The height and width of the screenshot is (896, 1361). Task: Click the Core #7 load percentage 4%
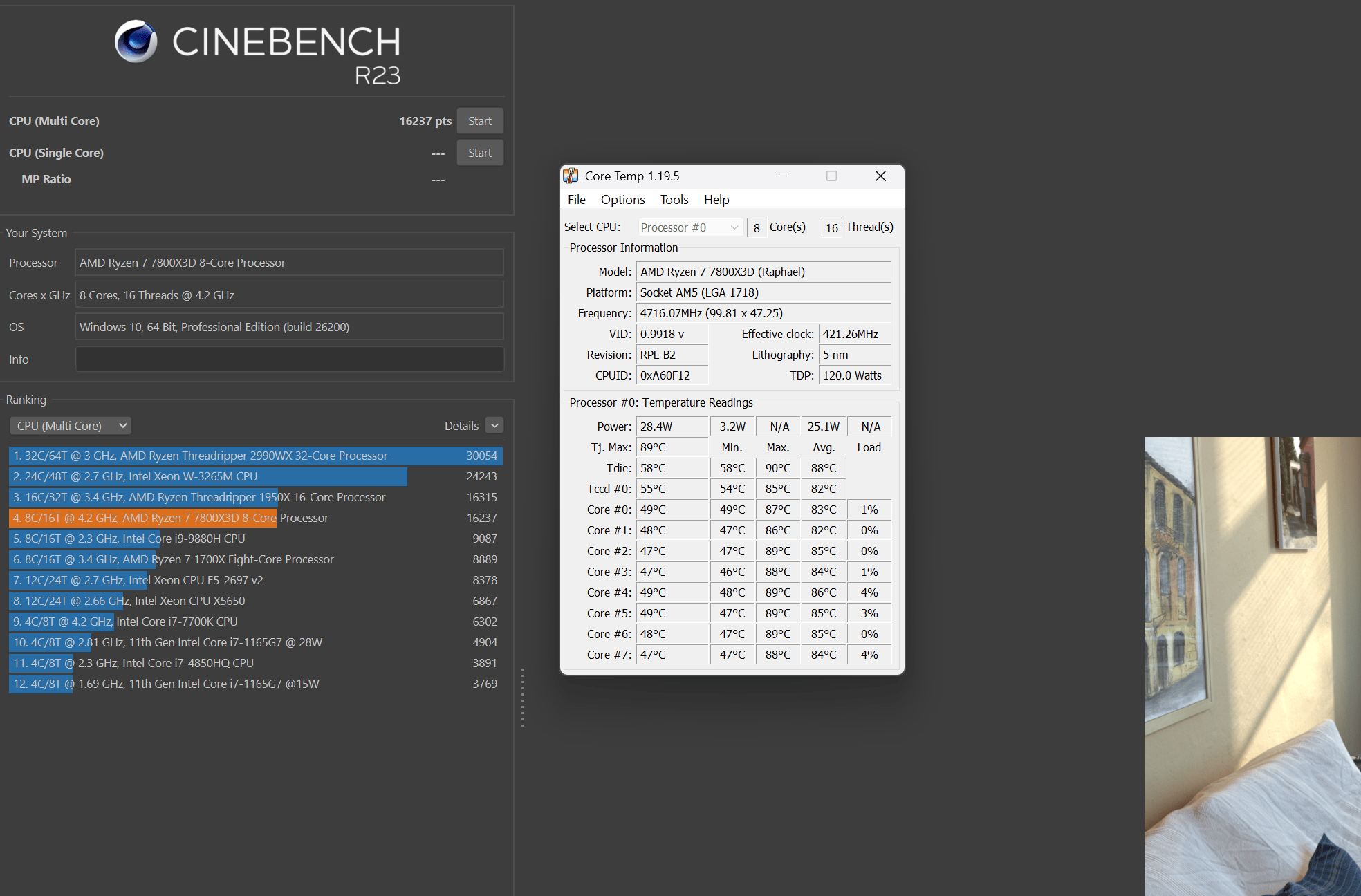coord(869,655)
